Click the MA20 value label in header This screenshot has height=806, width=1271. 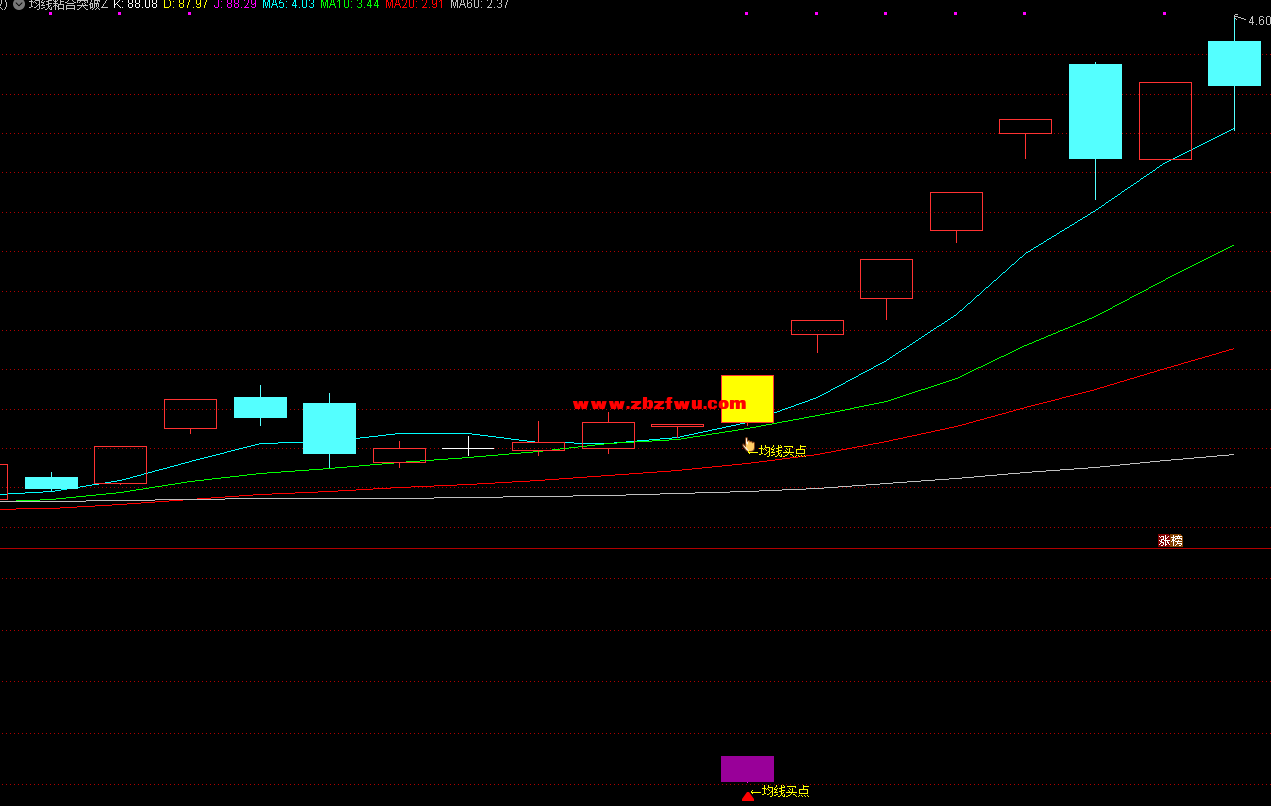[x=412, y=4]
